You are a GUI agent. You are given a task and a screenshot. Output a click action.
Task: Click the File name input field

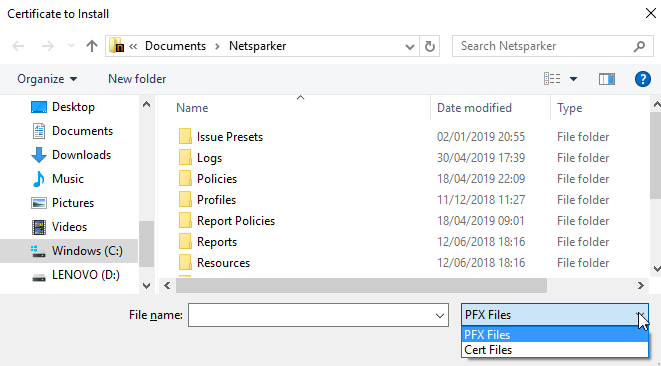[x=311, y=315]
